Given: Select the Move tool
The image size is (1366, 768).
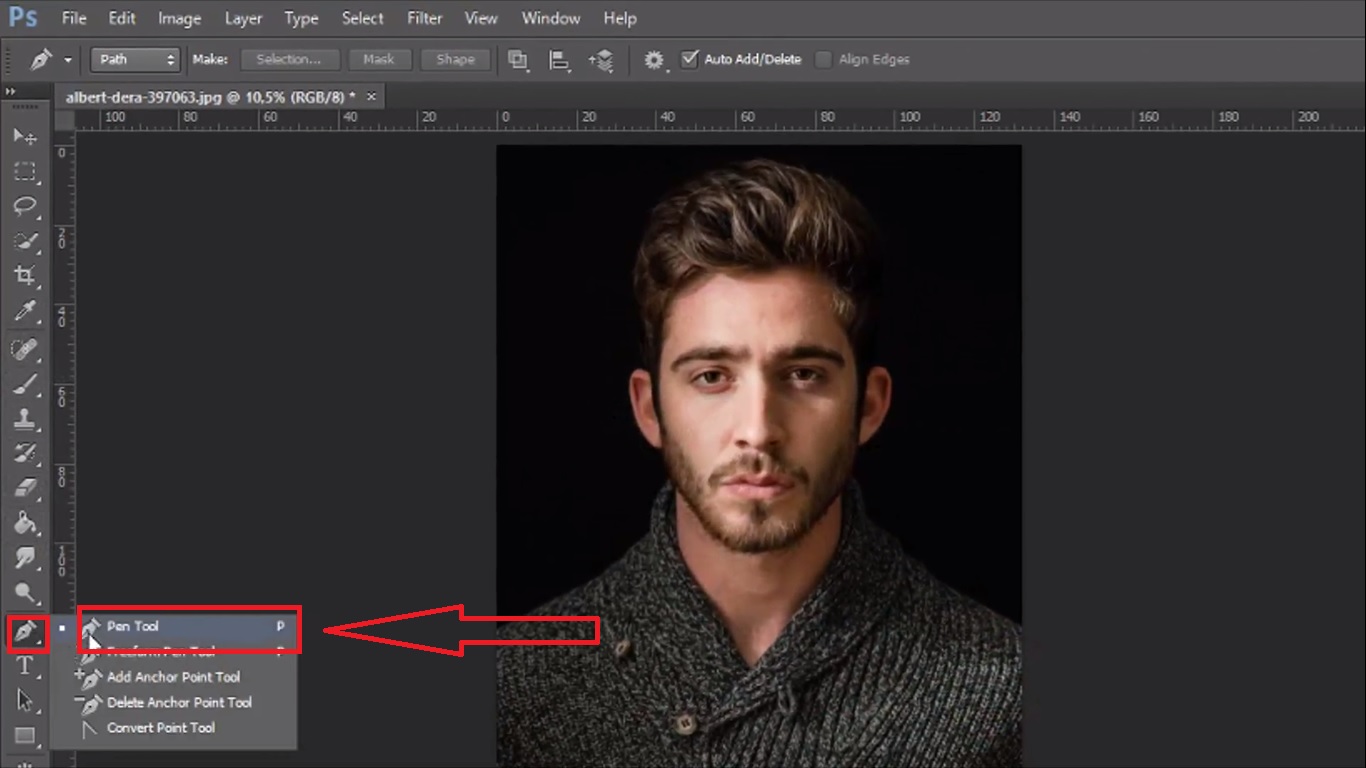Looking at the screenshot, I should (25, 136).
